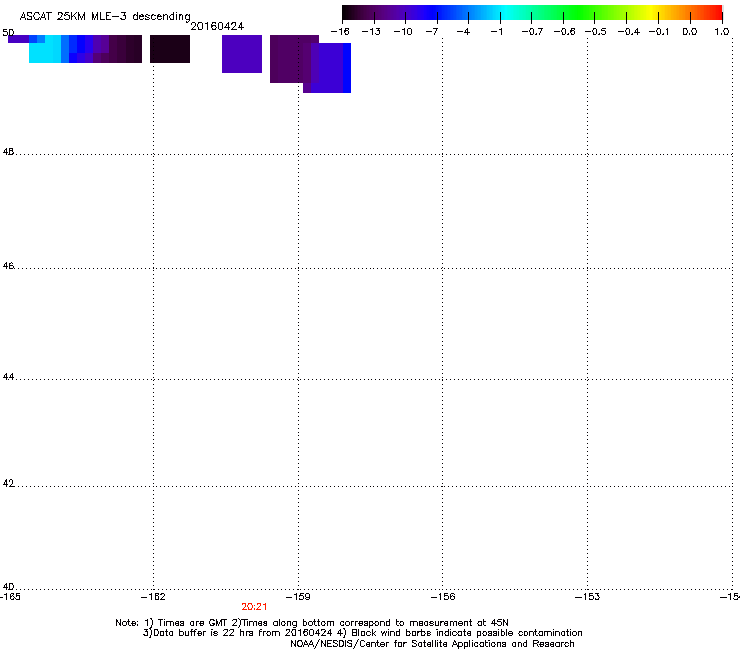Screen dimensions: 740x650
Task: Click the longitude label -165
Action: tap(10, 597)
